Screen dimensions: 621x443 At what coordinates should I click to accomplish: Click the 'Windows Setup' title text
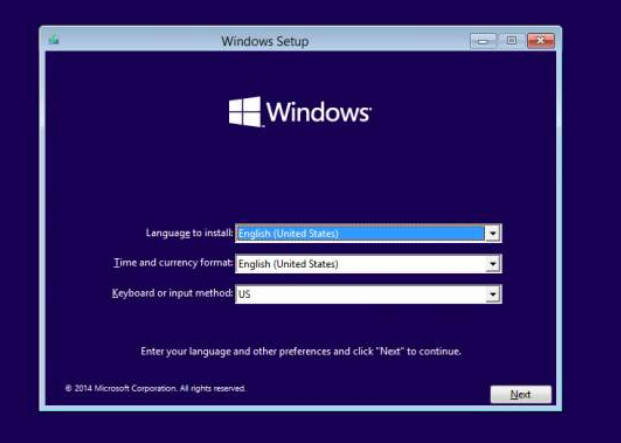pos(265,41)
